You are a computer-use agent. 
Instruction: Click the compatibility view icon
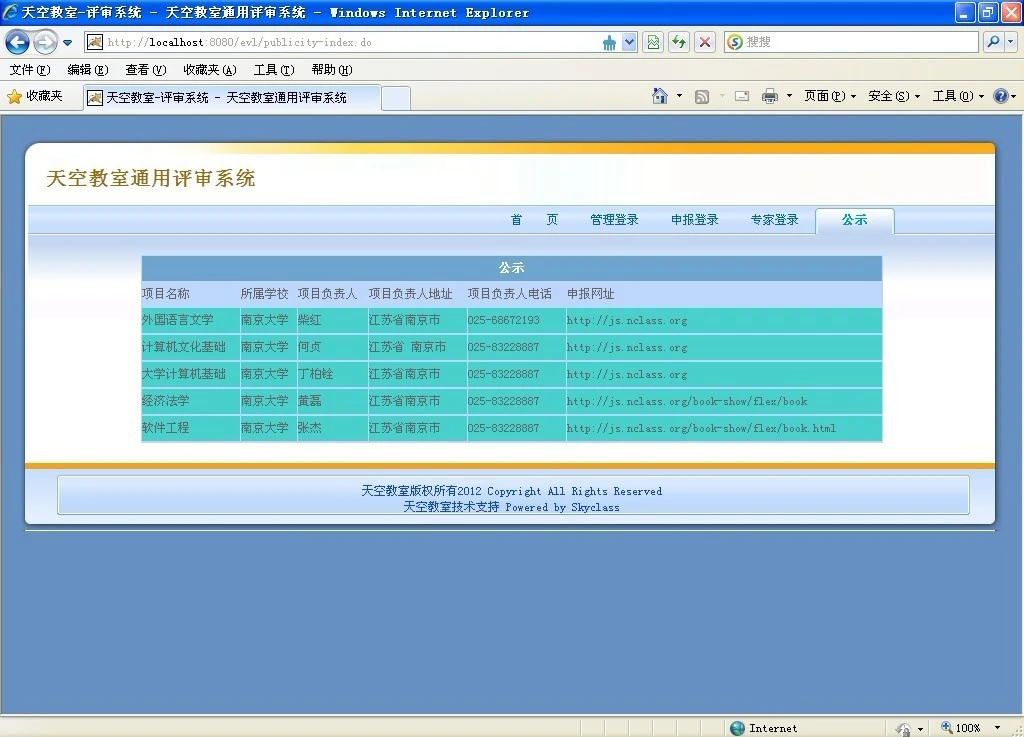point(652,42)
